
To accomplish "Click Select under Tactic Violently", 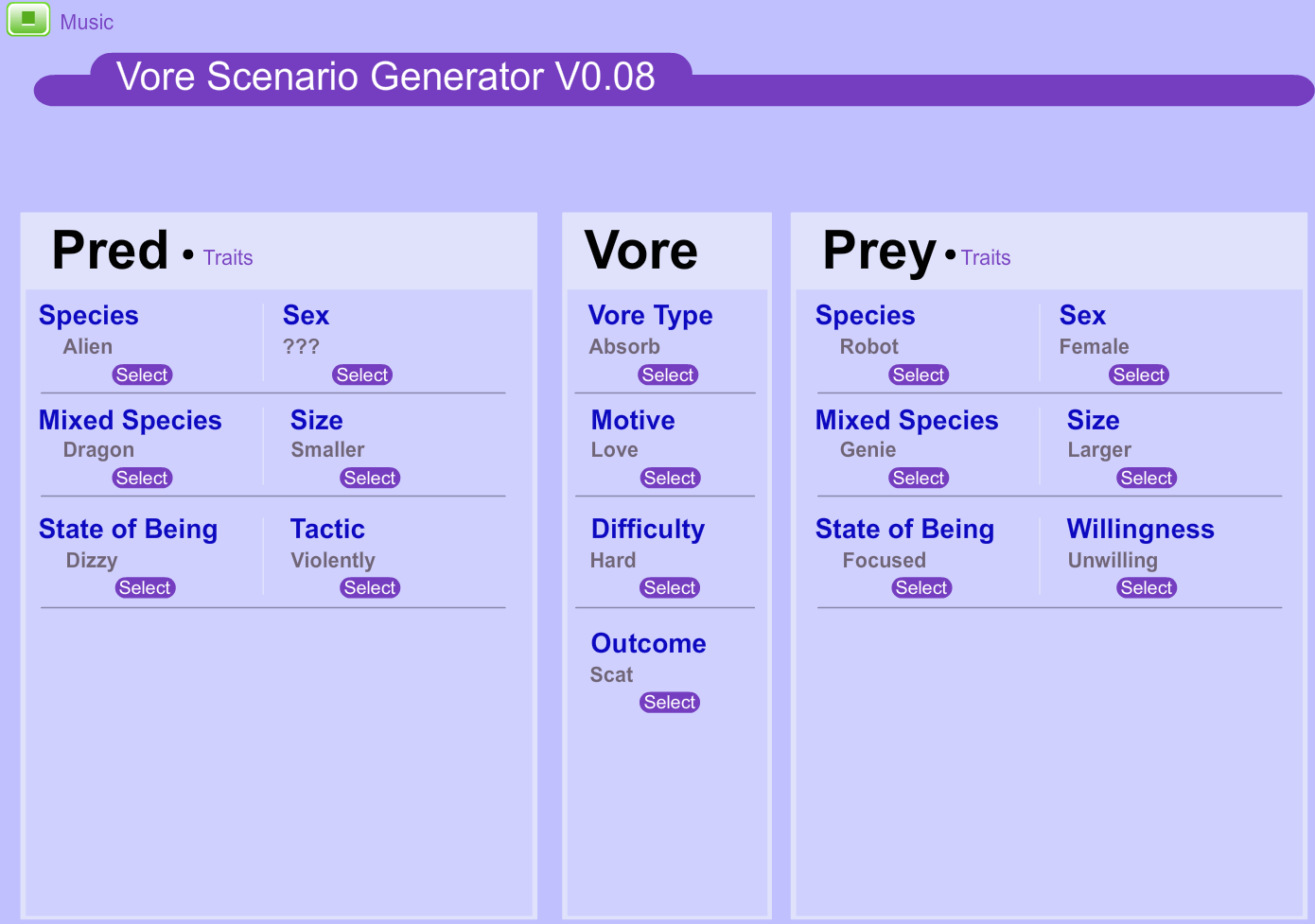I will pos(370,587).
